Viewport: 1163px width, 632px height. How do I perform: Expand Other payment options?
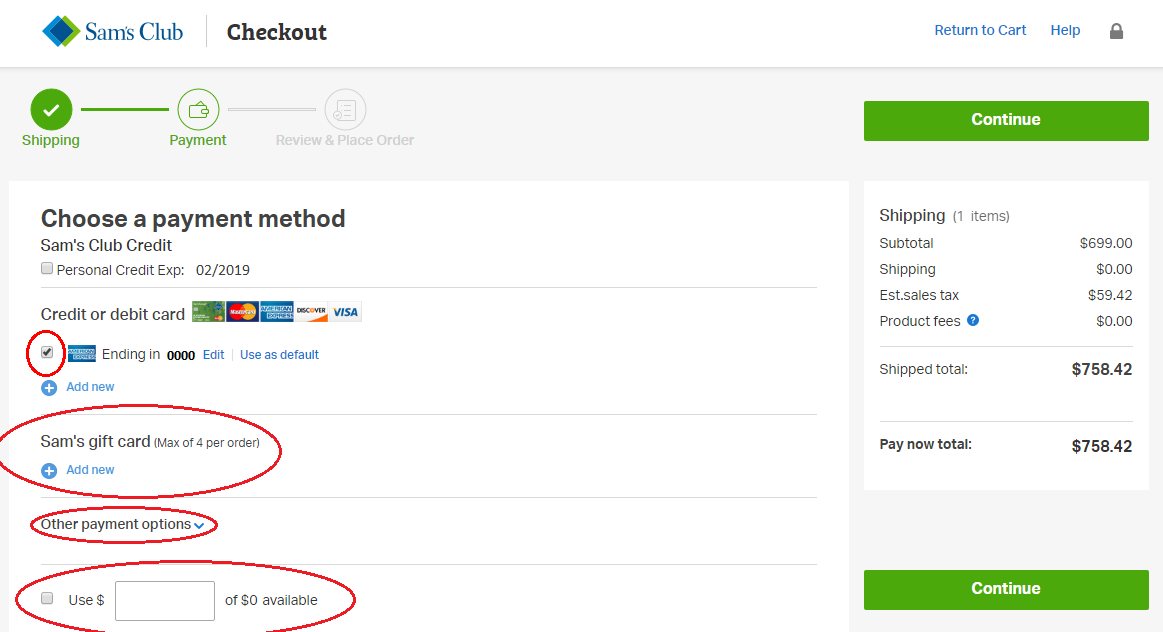(116, 524)
